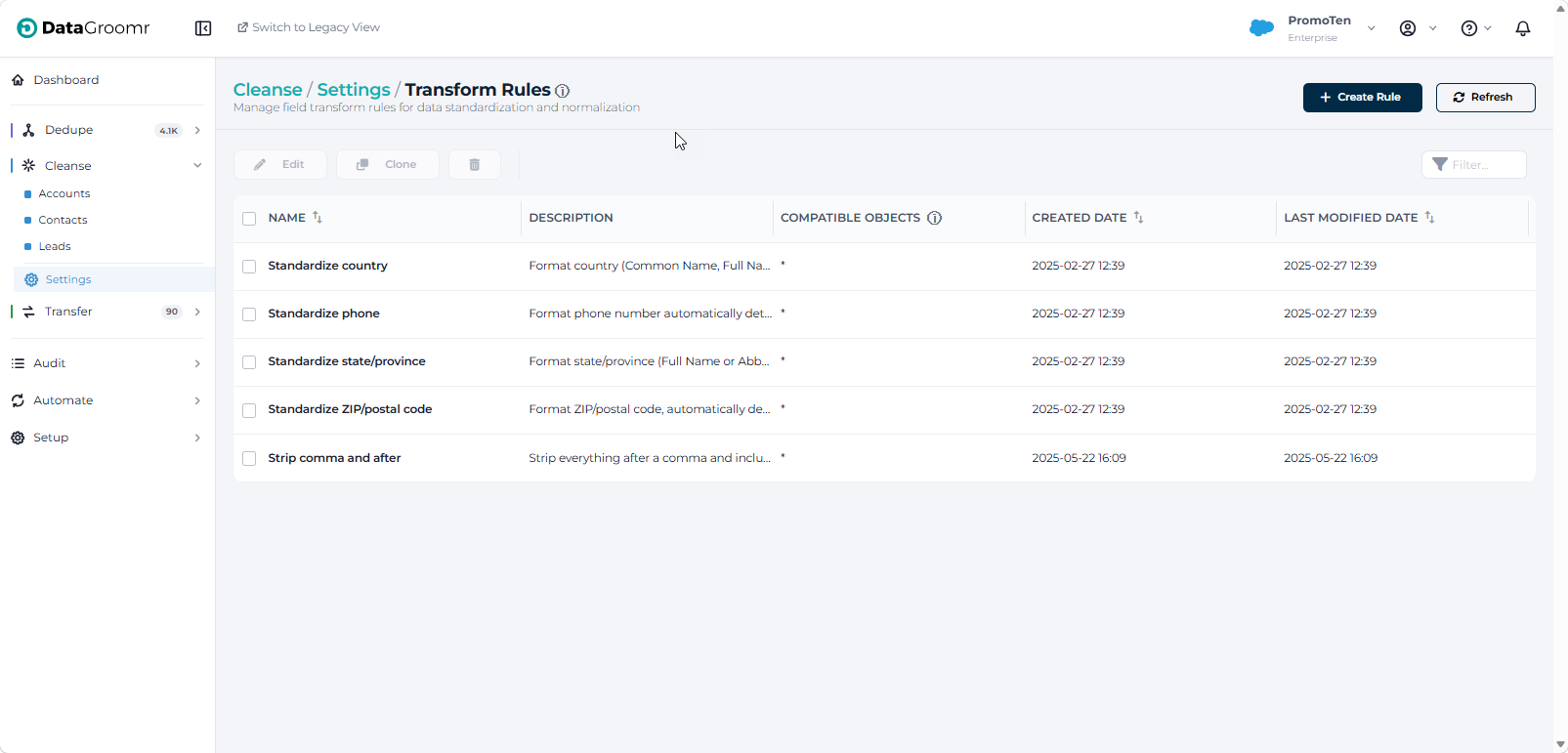Switch to Legacy View link
Image resolution: width=1568 pixels, height=753 pixels.
(309, 27)
